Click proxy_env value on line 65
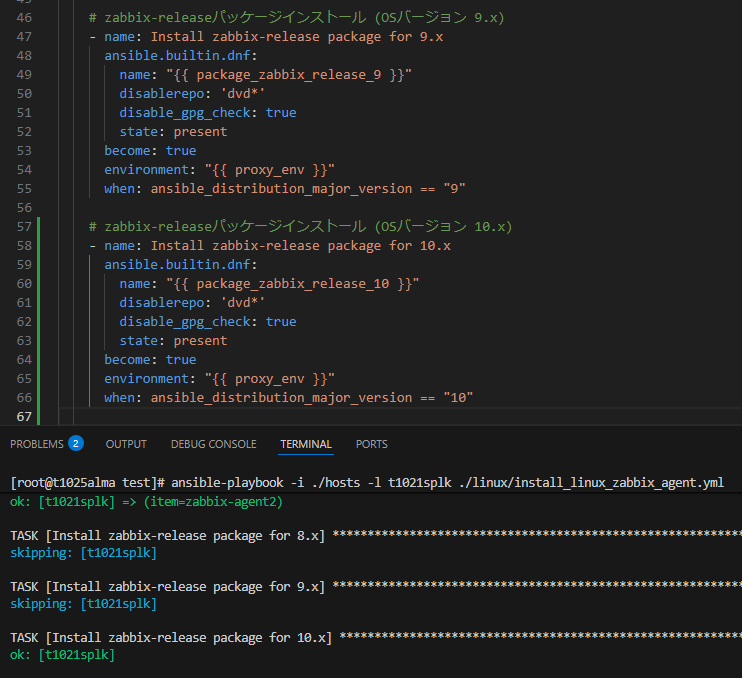The height and width of the screenshot is (678, 742). click(270, 379)
